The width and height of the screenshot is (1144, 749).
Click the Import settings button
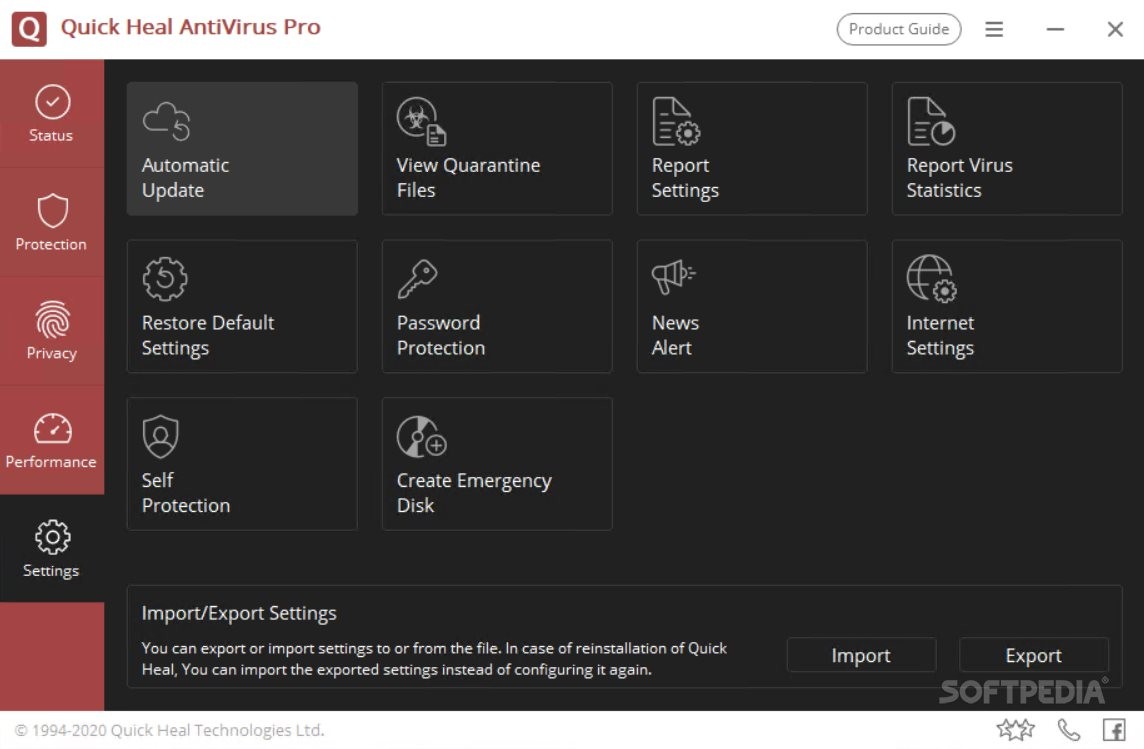(x=861, y=655)
